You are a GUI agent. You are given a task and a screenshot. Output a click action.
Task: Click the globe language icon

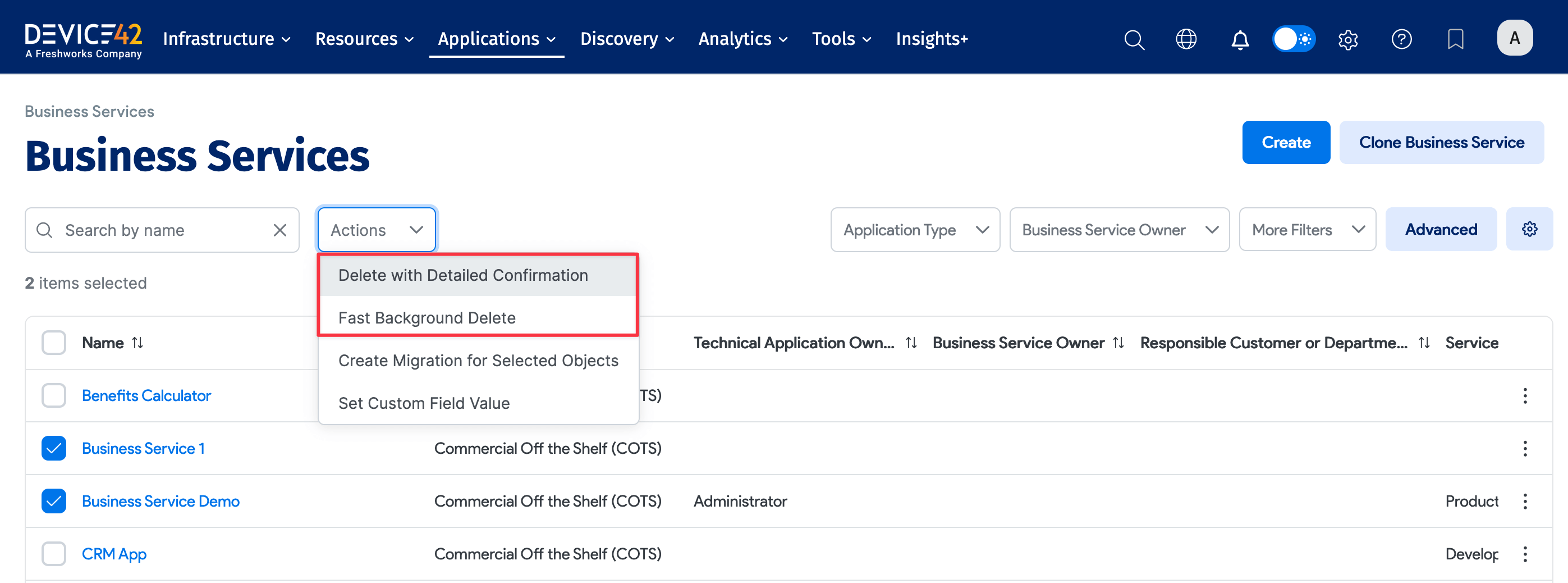(x=1186, y=40)
